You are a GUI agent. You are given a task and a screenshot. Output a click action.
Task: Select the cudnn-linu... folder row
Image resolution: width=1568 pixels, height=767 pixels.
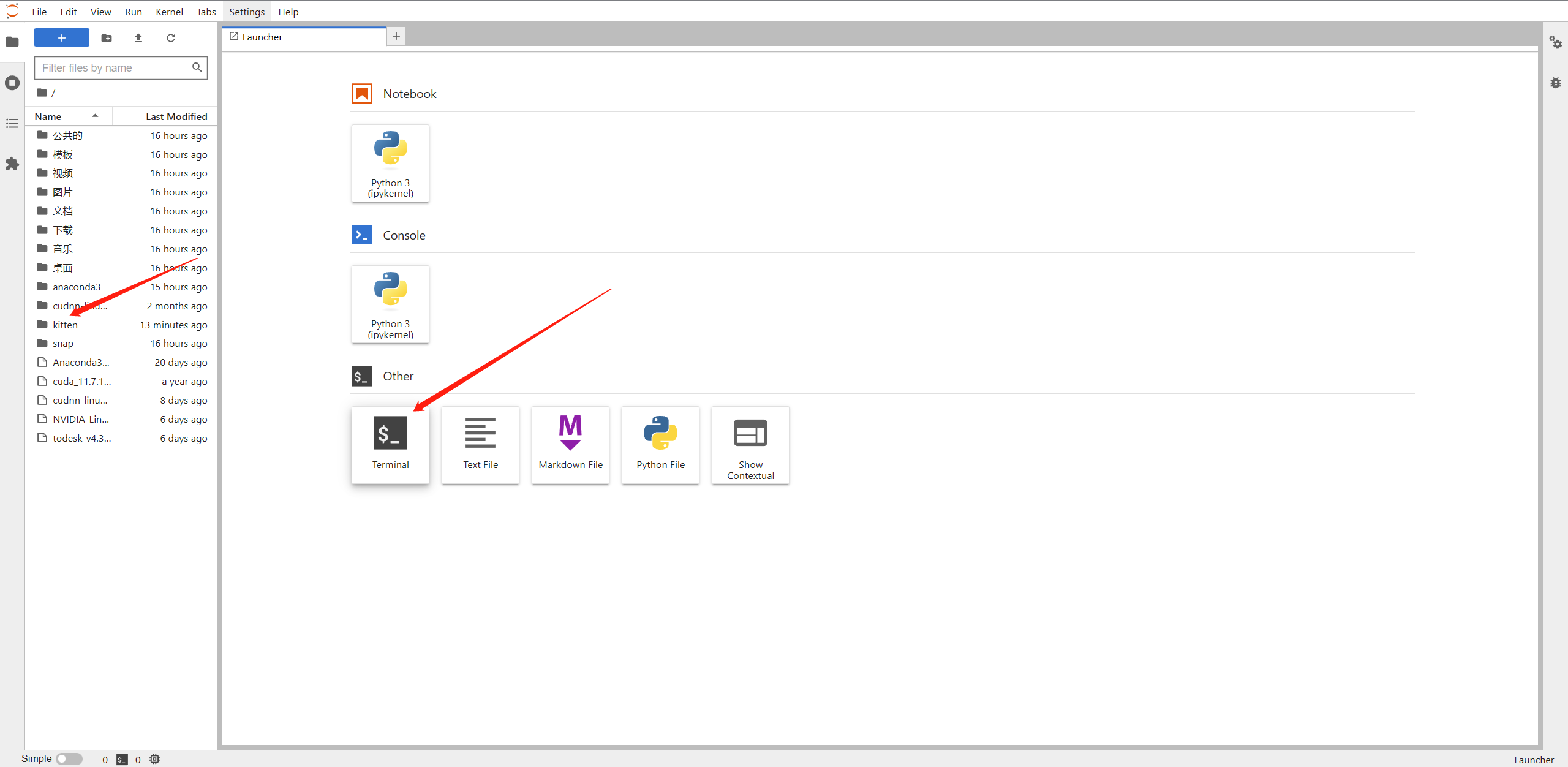click(x=121, y=306)
